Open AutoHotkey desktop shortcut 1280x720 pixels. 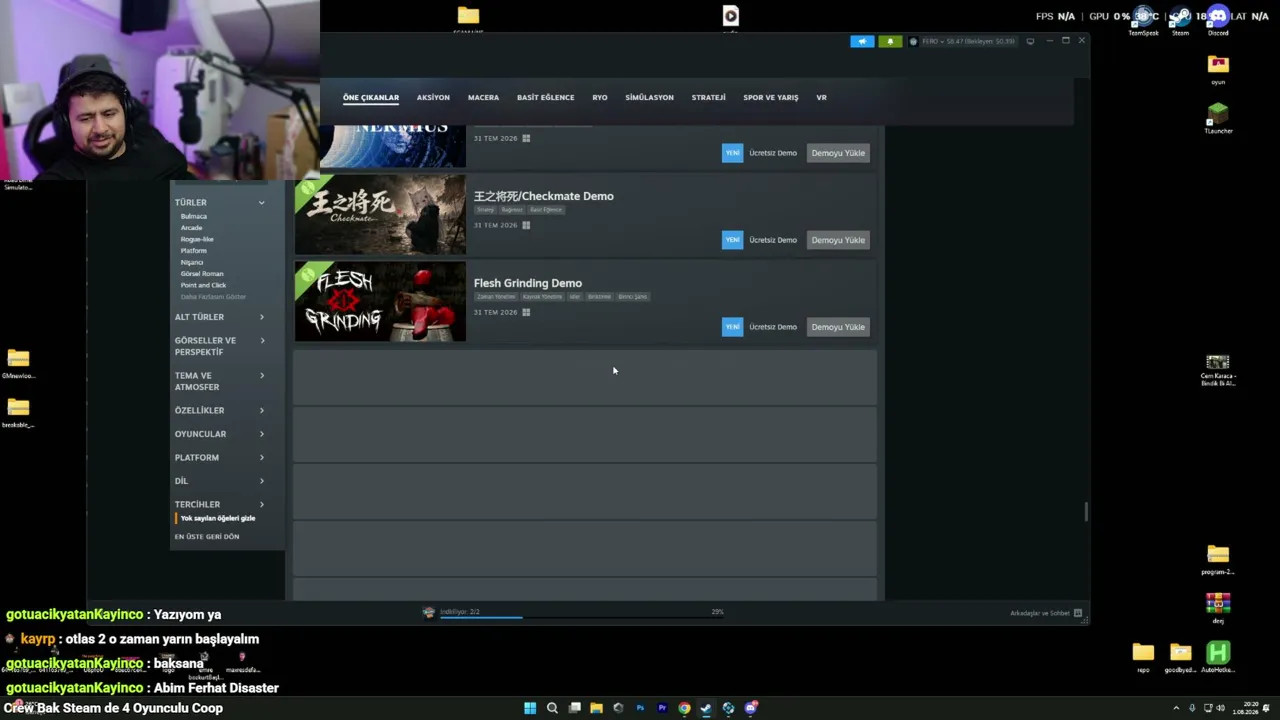[1218, 657]
